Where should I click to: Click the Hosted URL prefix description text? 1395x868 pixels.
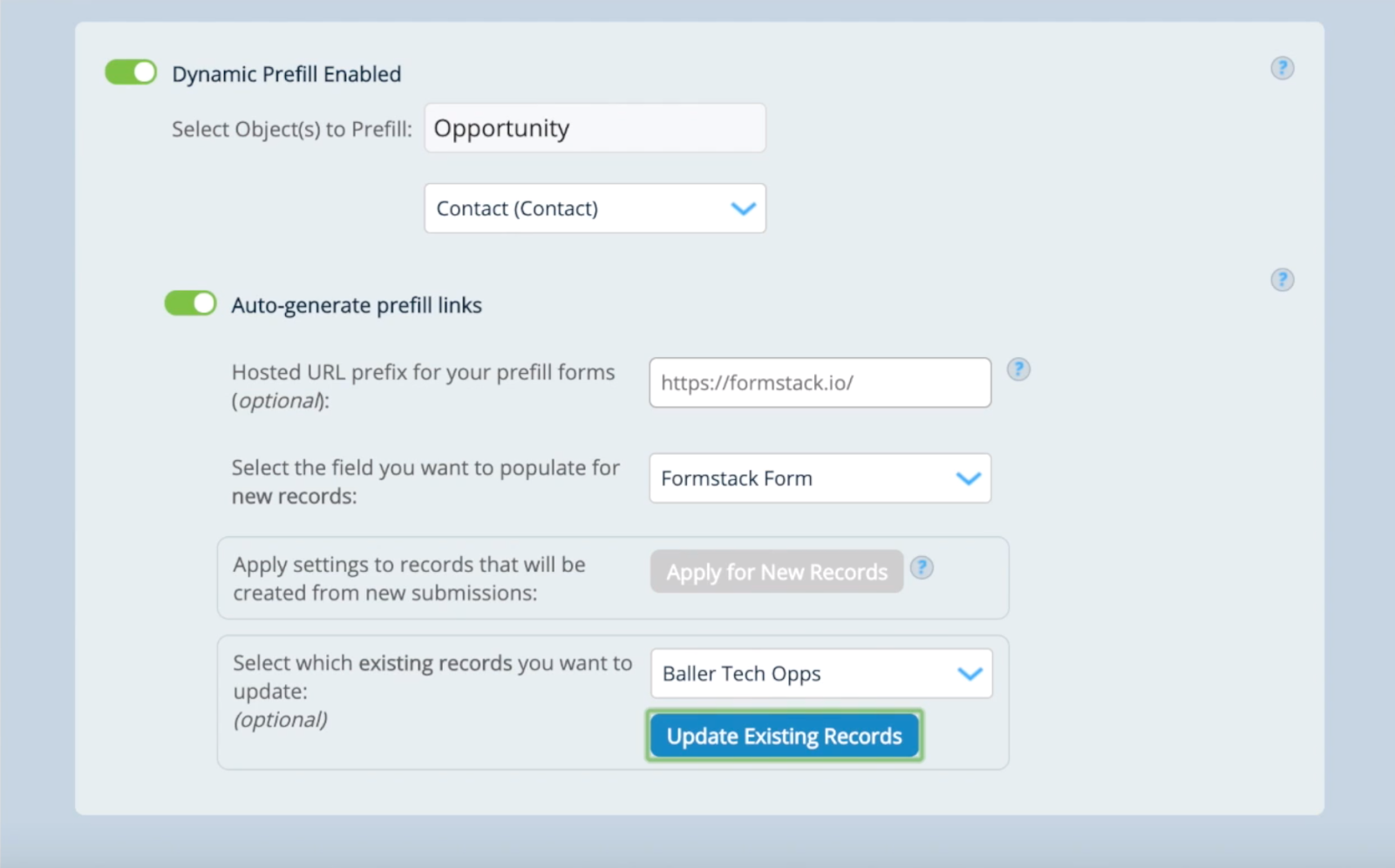point(423,385)
